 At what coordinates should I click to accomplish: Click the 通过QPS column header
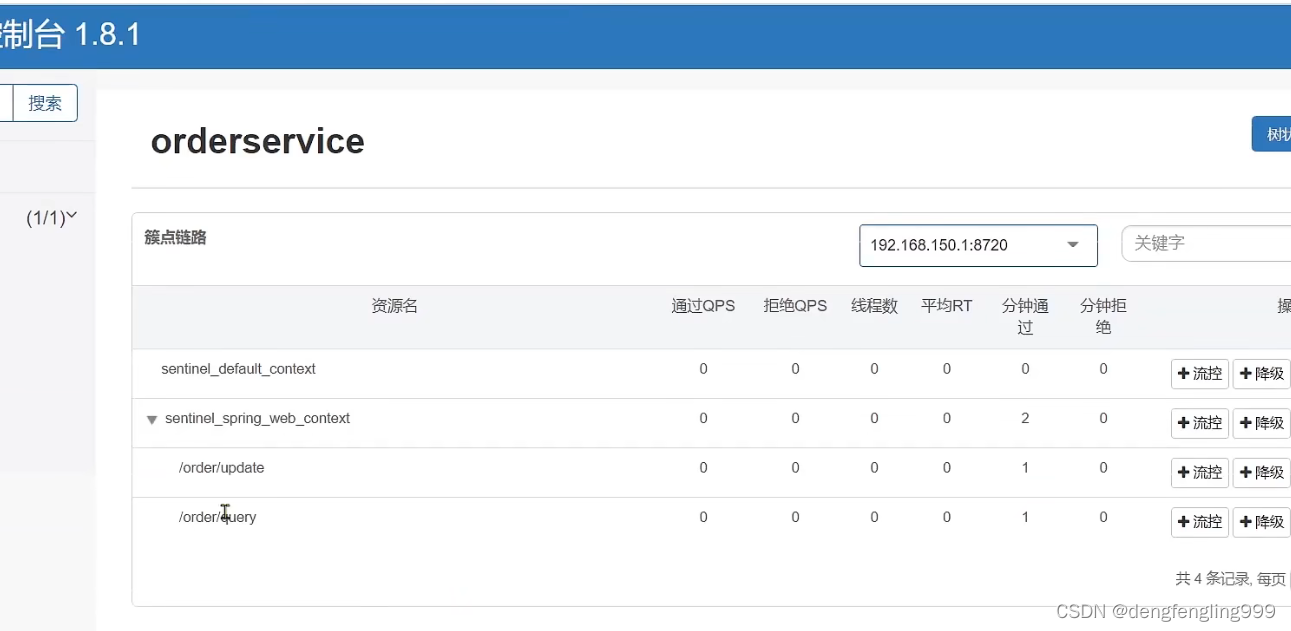coord(703,306)
